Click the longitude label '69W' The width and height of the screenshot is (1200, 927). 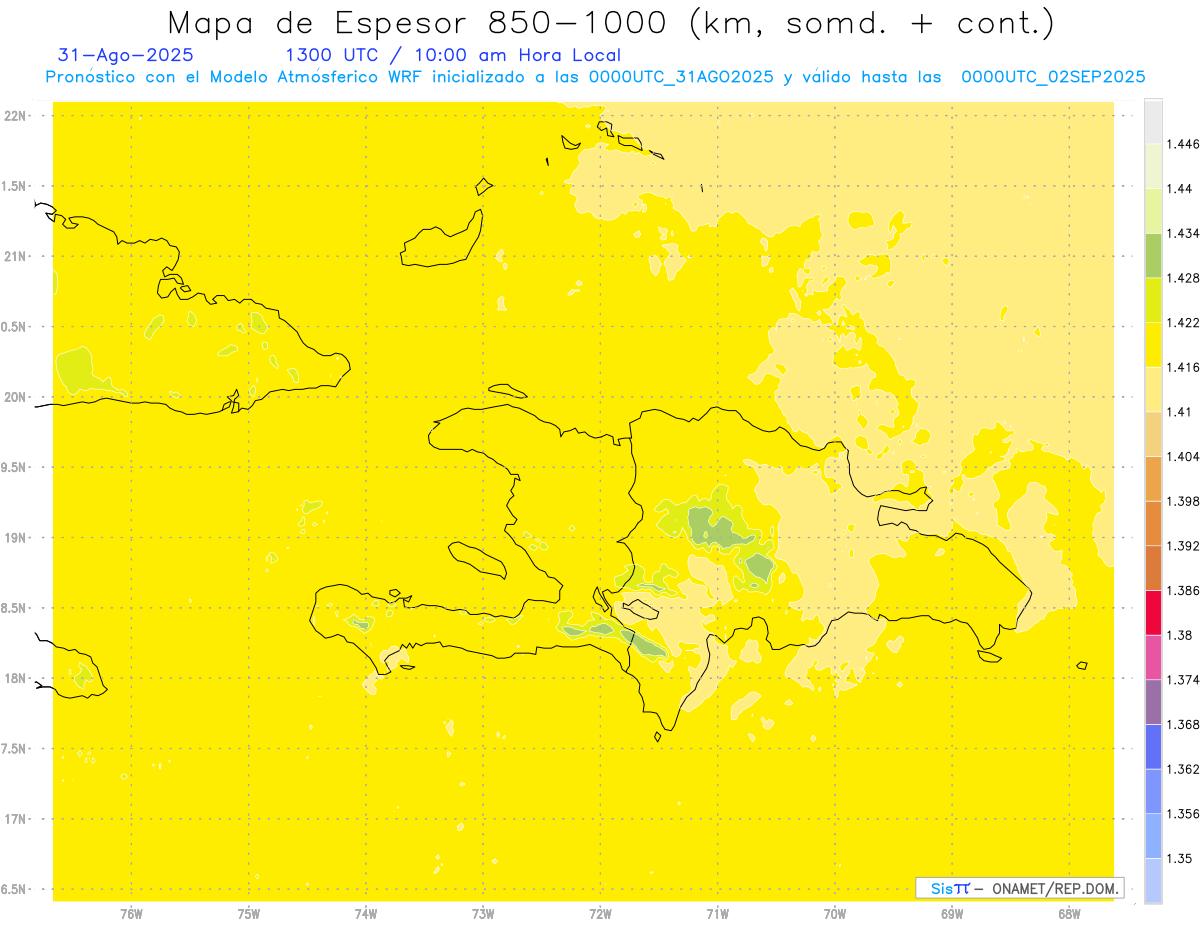(x=952, y=914)
